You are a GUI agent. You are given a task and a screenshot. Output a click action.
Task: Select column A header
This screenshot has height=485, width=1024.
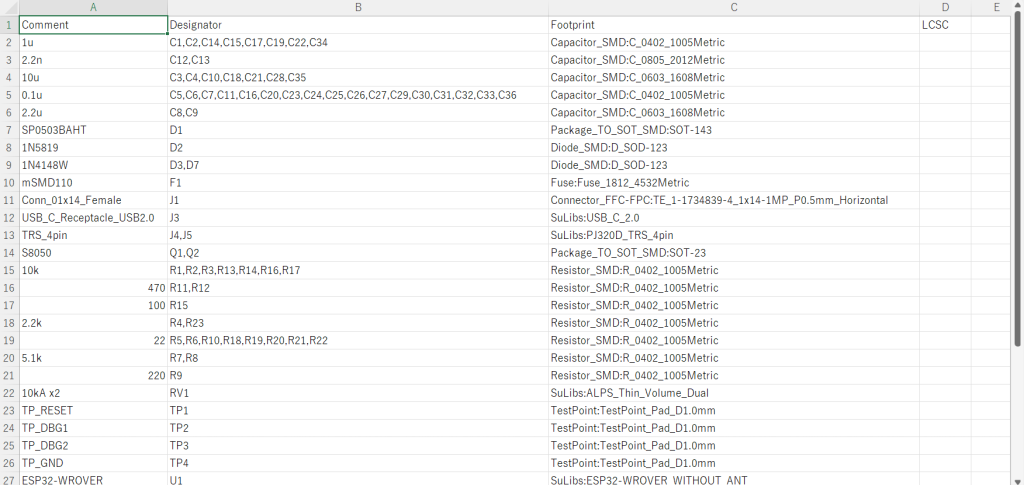pyautogui.click(x=93, y=7)
